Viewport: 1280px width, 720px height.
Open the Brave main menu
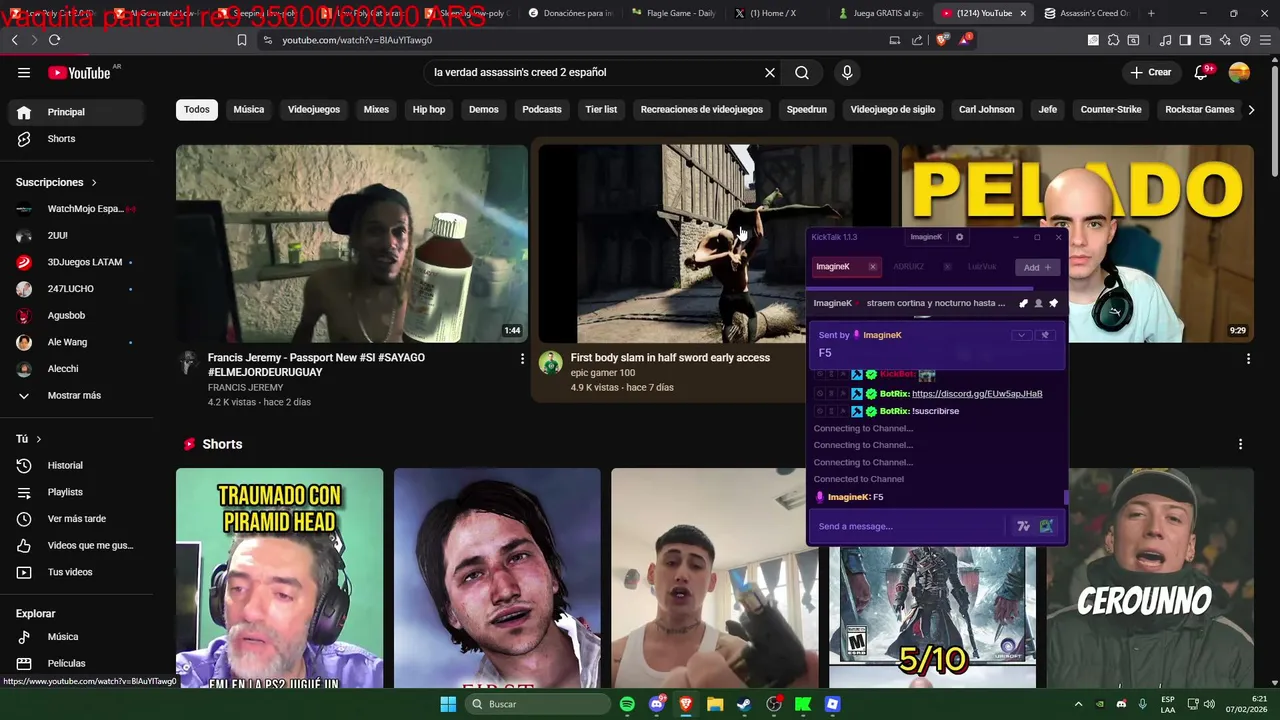[1265, 40]
